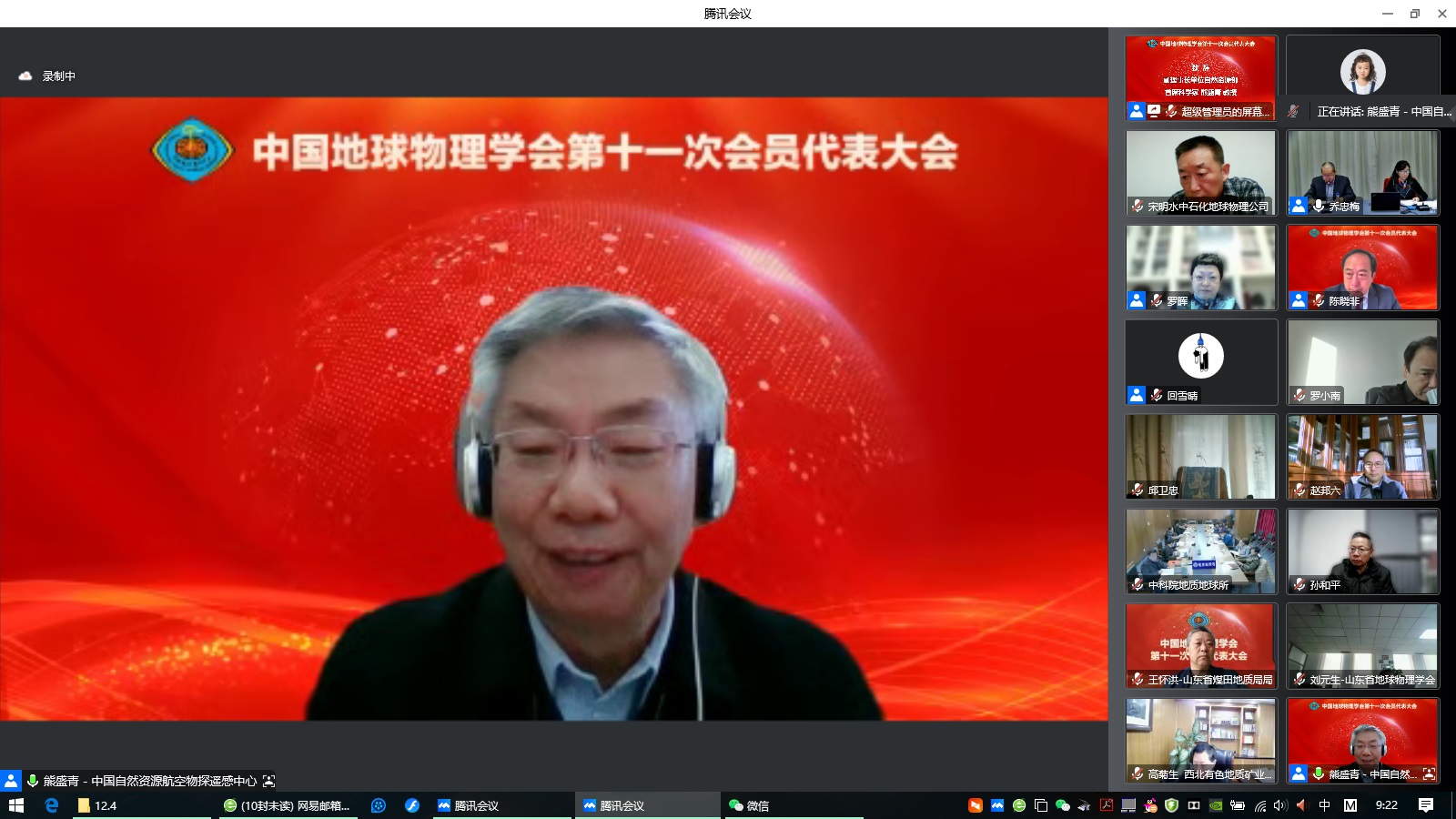This screenshot has width=1456, height=819.
Task: Open Windows Start menu
Action: click(15, 805)
